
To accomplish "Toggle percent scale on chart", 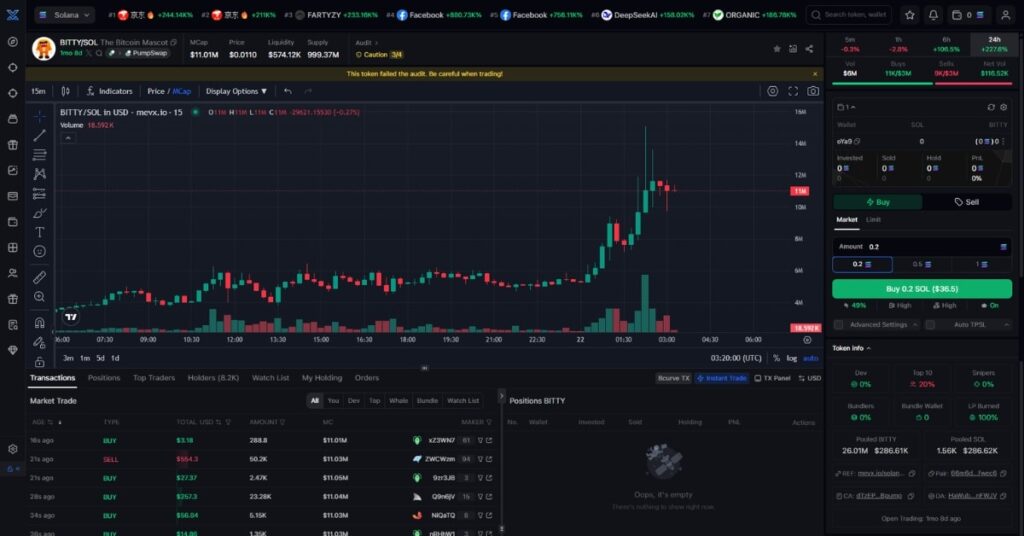I will tap(776, 358).
